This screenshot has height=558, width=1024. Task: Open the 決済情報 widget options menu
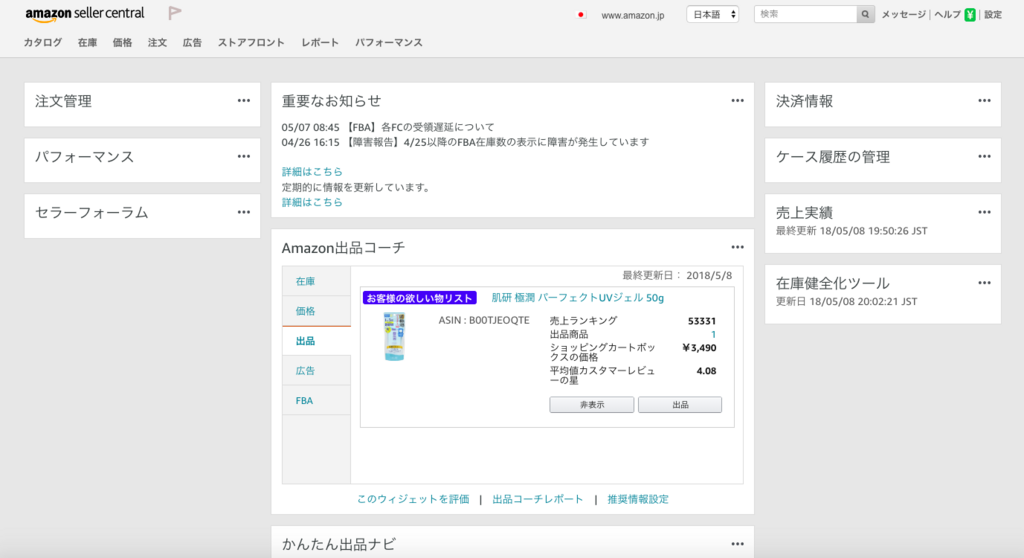[x=984, y=101]
